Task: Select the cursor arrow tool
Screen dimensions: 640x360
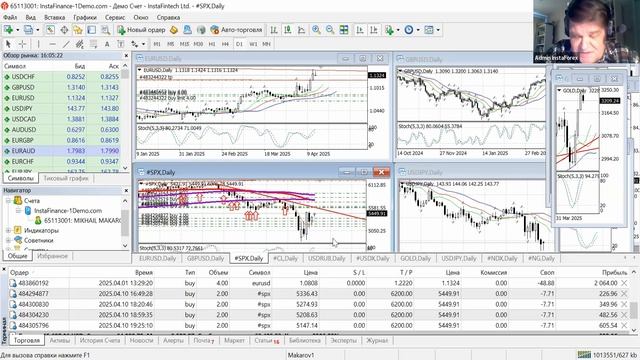Action: coord(8,44)
